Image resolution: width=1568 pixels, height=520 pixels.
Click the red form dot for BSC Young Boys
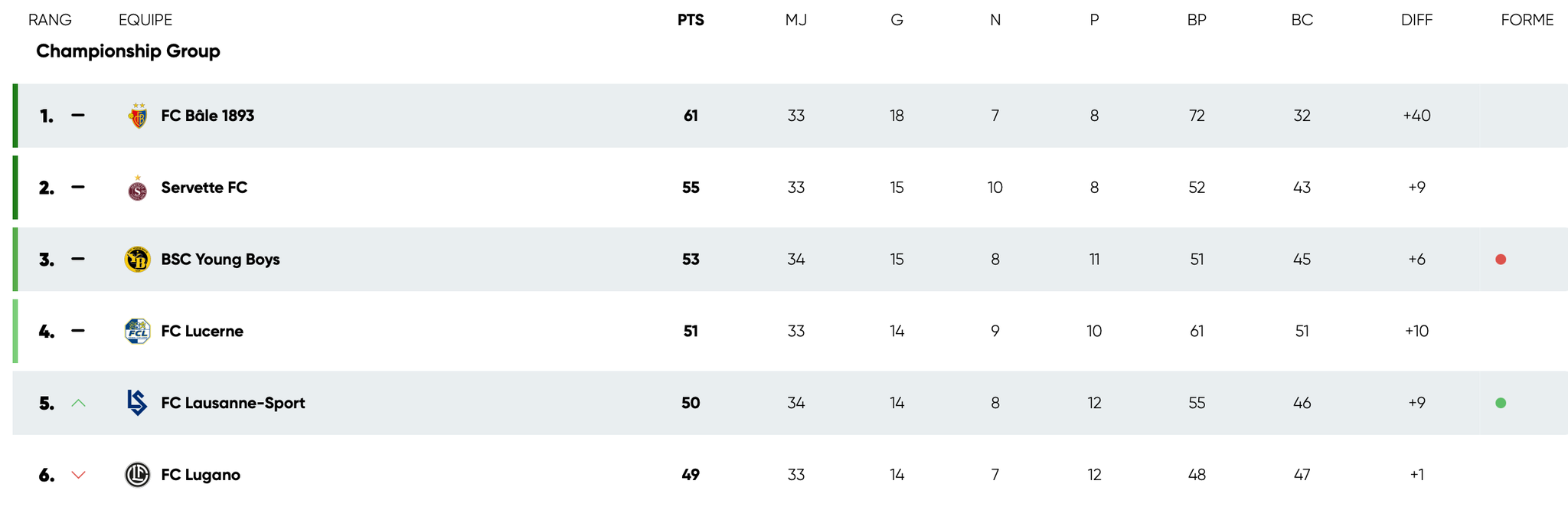point(1501,259)
